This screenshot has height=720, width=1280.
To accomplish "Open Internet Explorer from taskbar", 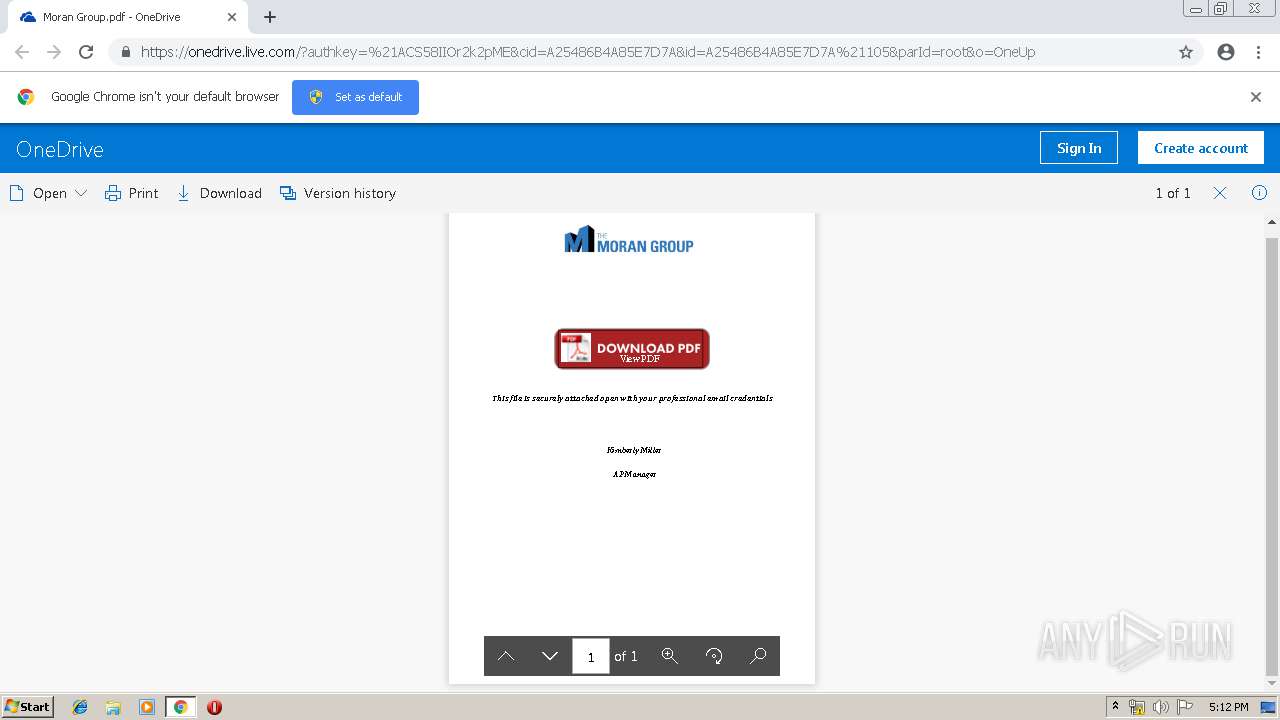I will [80, 707].
